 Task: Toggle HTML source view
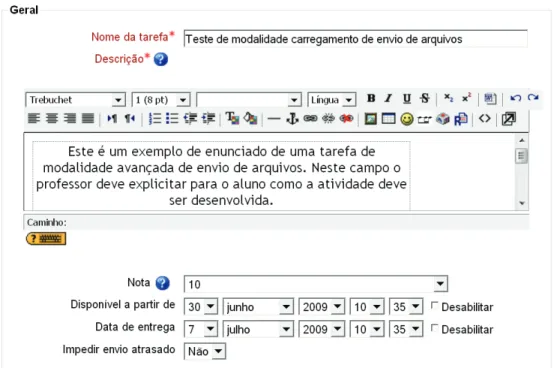pyautogui.click(x=485, y=119)
